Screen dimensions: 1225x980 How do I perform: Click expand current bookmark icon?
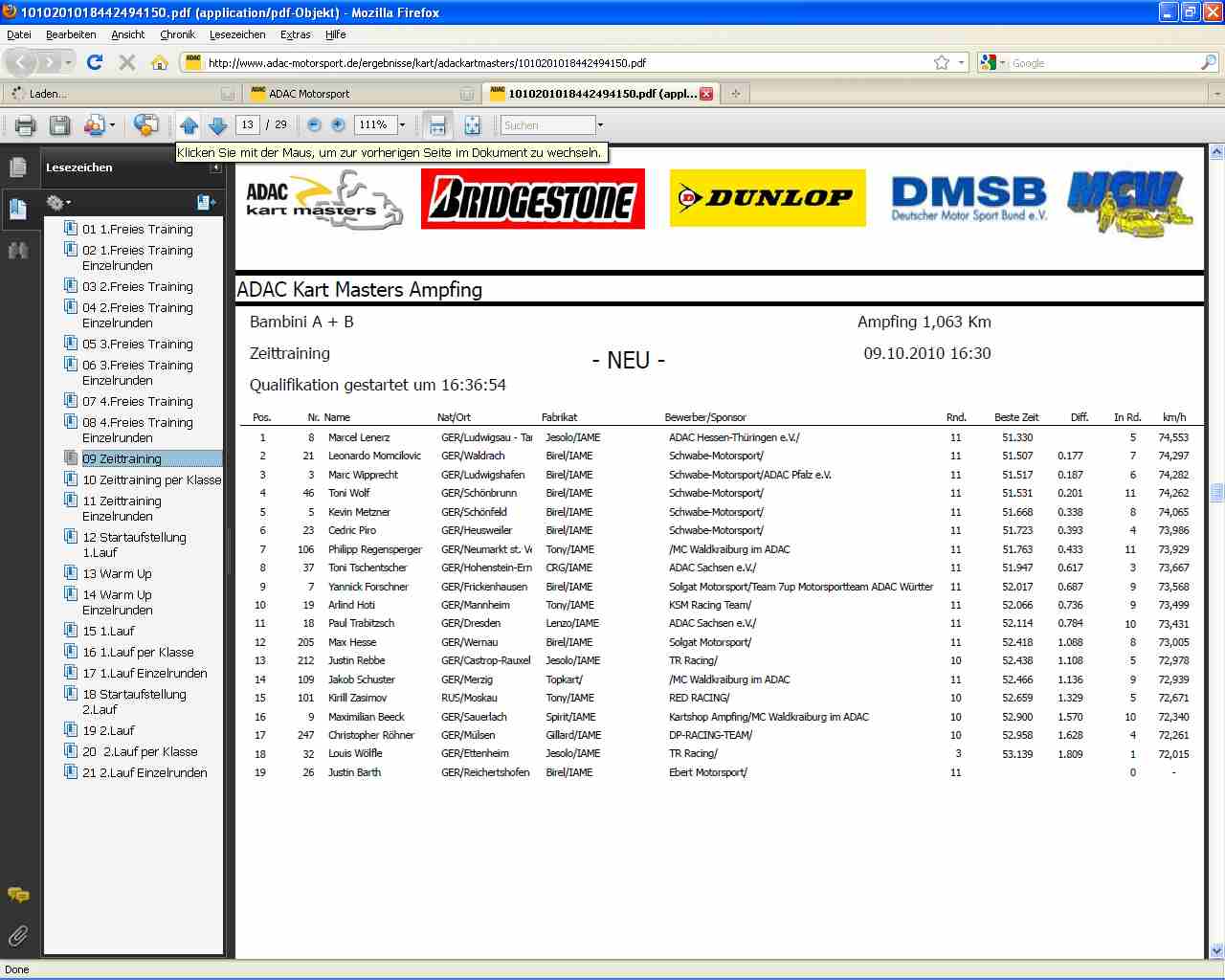point(206,203)
